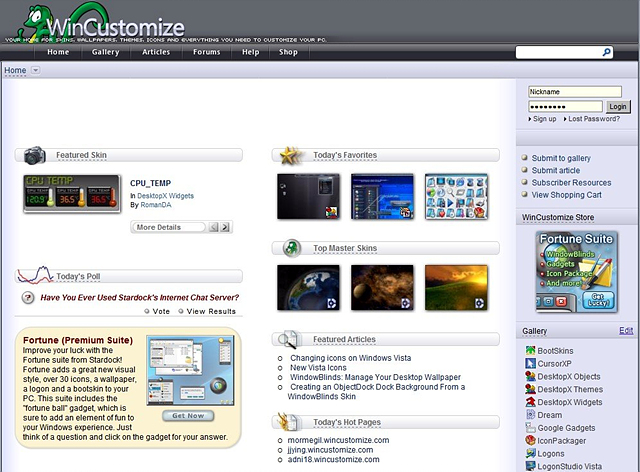
Task: Open New Vista Icons article
Action: (318, 367)
